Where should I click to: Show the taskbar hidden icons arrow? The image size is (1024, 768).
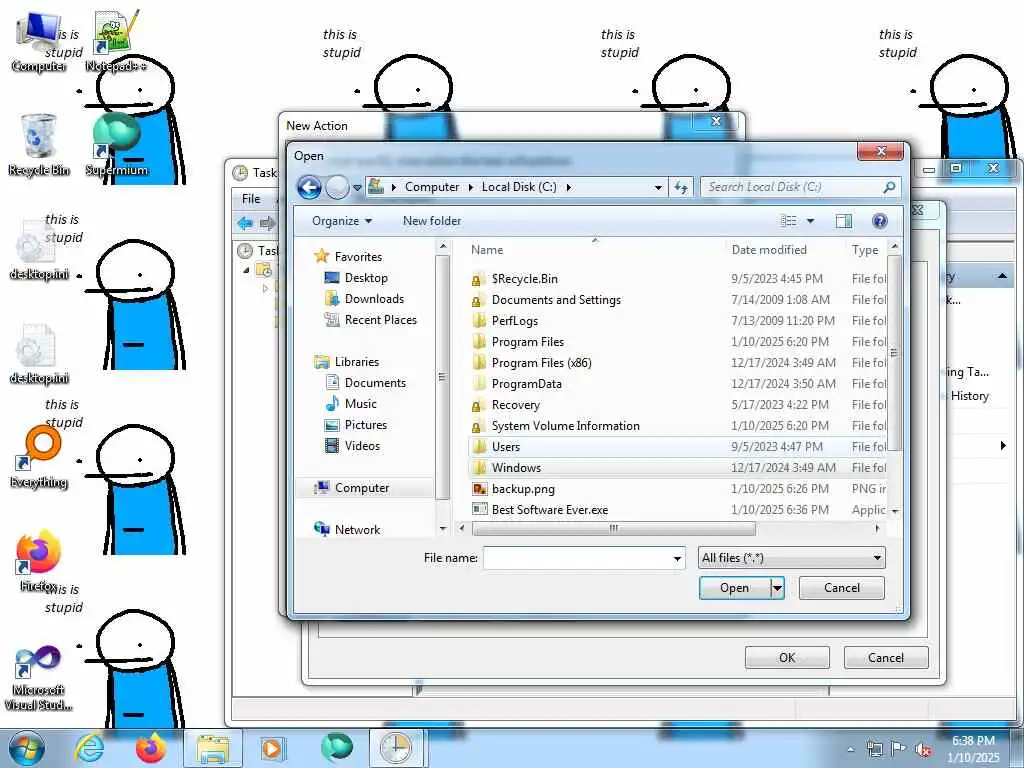point(850,750)
